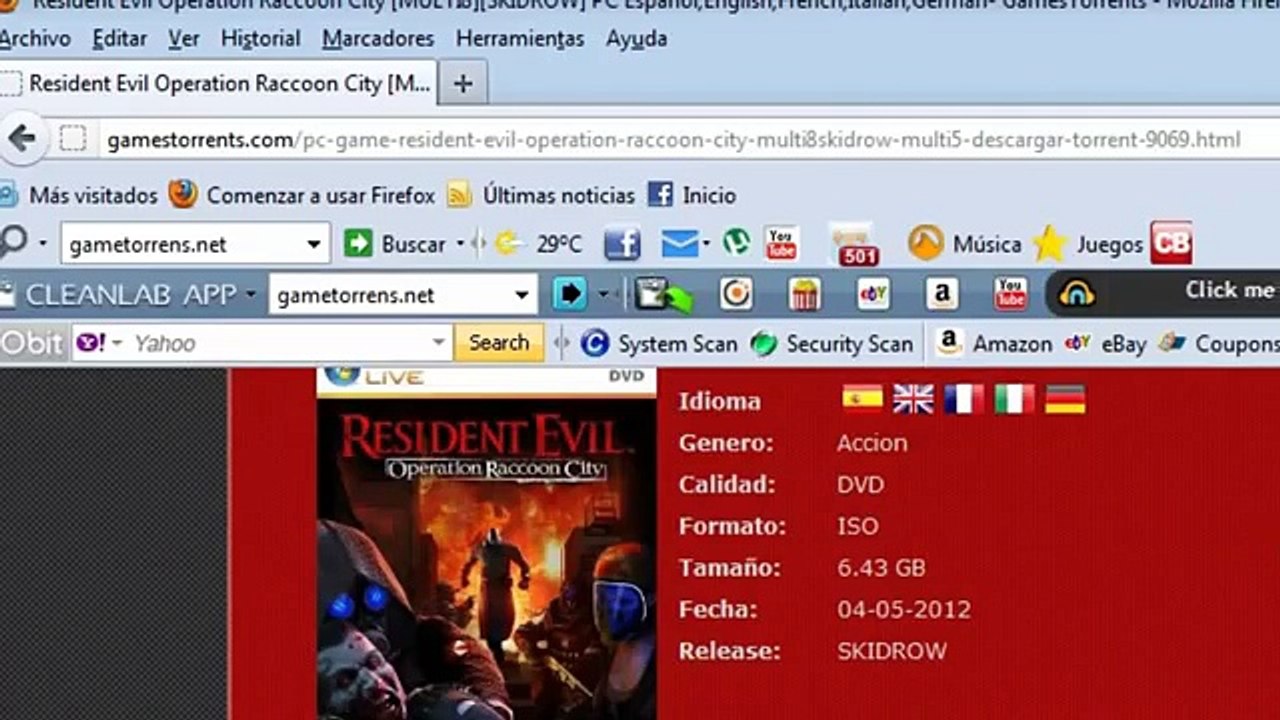Viewport: 1280px width, 720px height.
Task: Click the SKIDROW release value
Action: [x=892, y=651]
